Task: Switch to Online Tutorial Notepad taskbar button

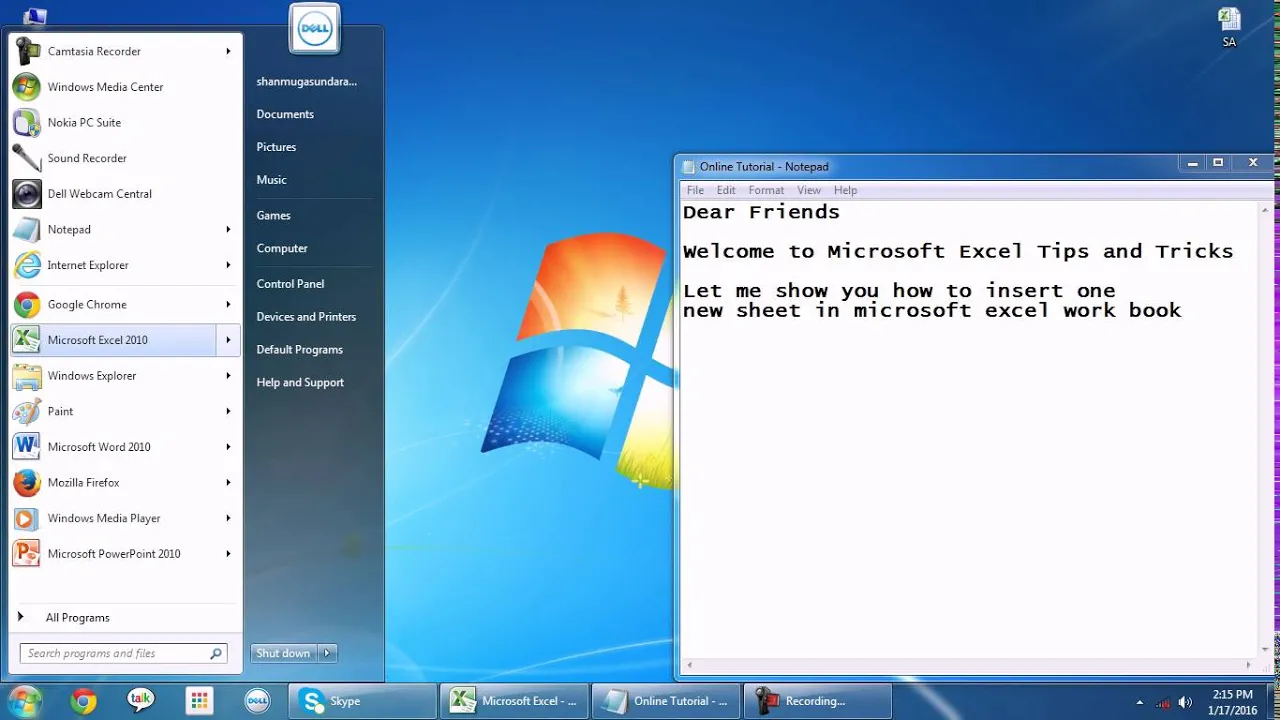Action: 666,701
